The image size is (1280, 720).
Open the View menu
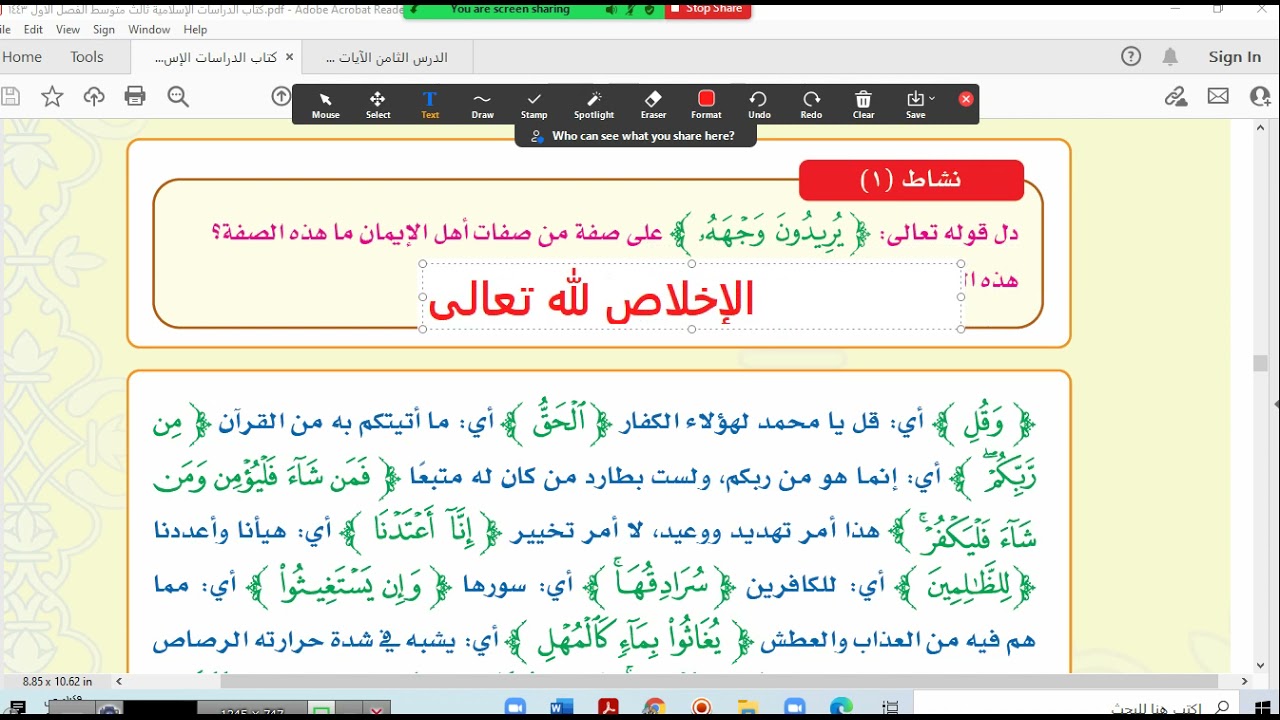68,30
